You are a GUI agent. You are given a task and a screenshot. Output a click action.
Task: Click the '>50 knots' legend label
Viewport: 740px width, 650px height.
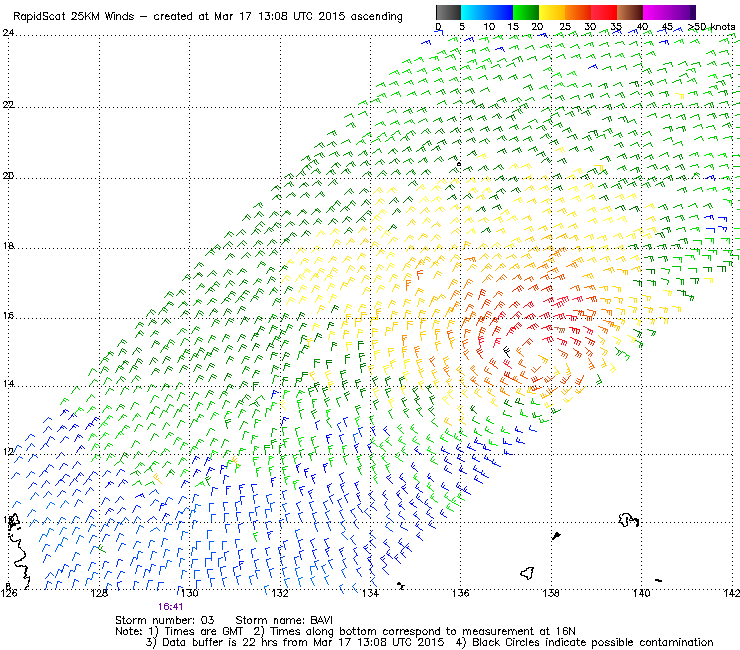coord(711,27)
